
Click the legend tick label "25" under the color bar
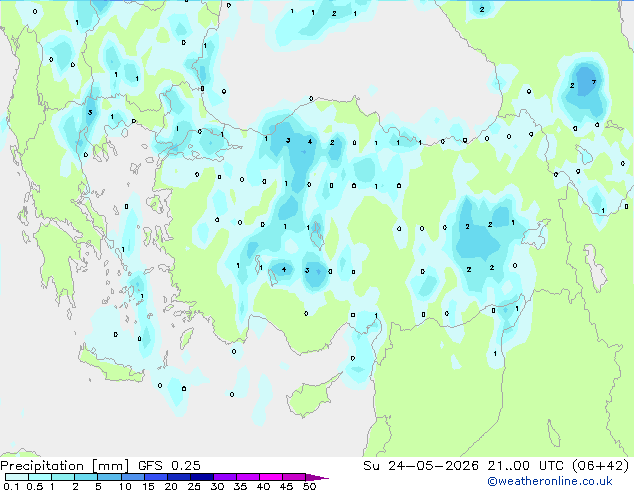point(194,486)
